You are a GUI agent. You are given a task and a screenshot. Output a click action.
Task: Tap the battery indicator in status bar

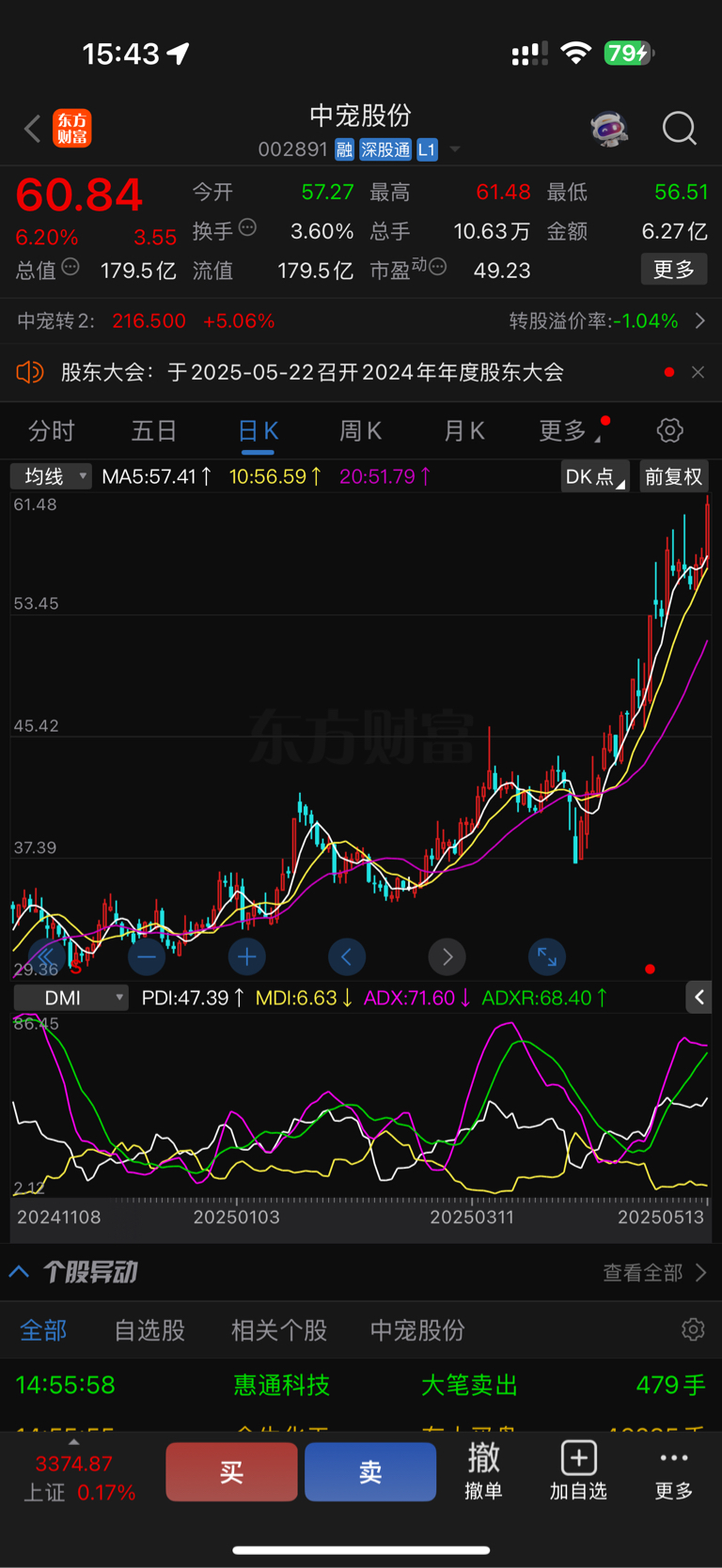[x=628, y=54]
